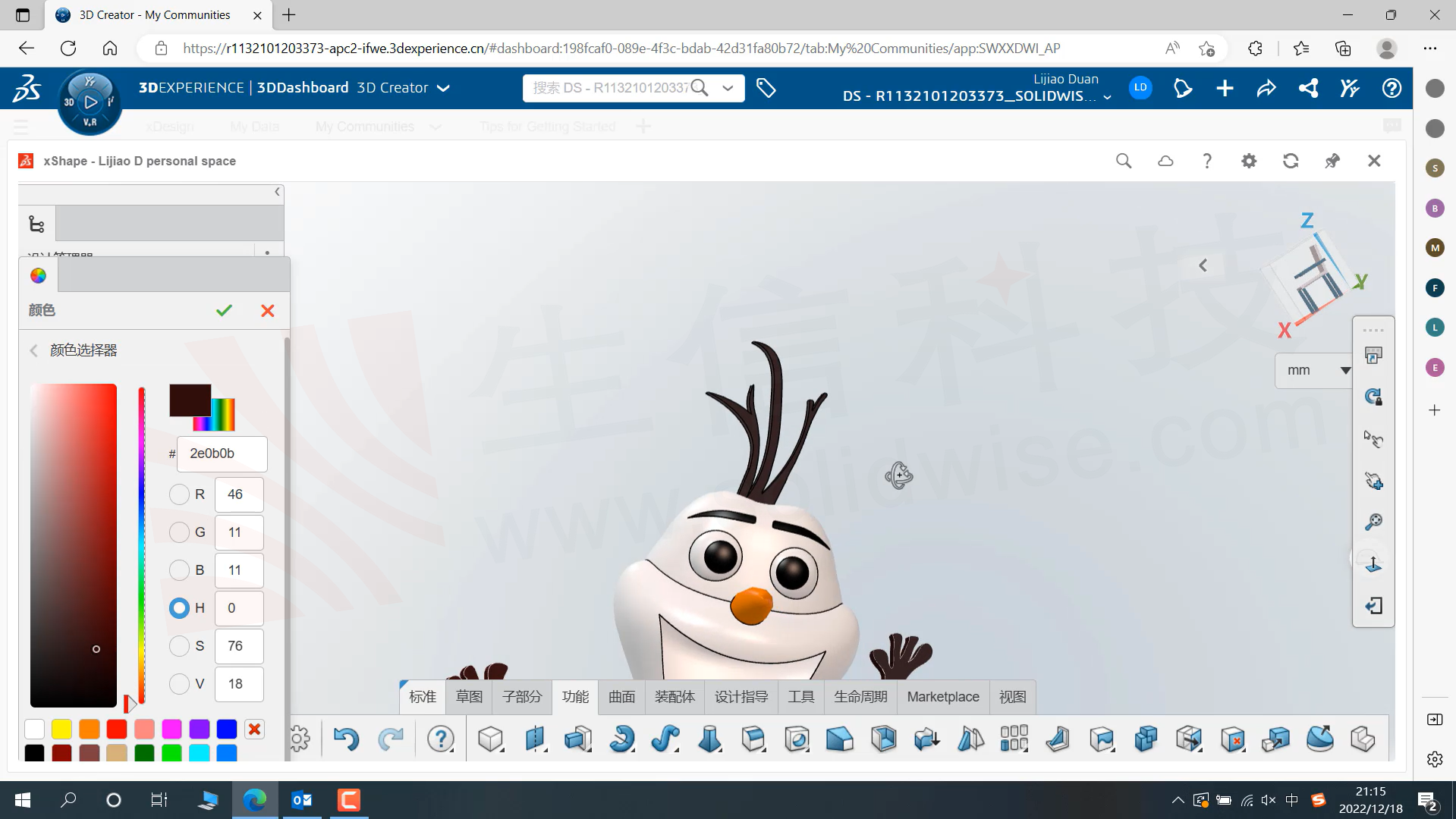1456x819 pixels.
Task: Switch to the 设计指导 tab
Action: [x=741, y=697]
